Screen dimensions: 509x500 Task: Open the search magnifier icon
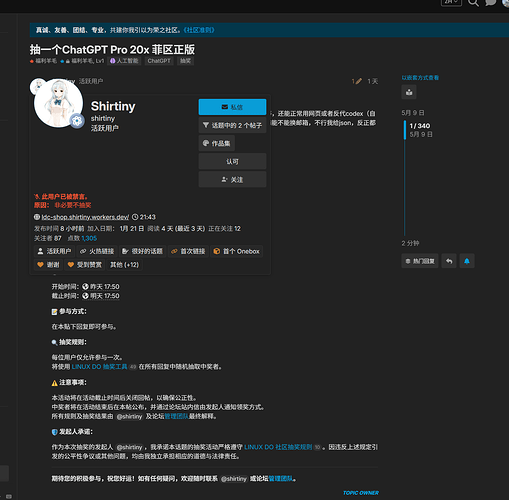473,3
